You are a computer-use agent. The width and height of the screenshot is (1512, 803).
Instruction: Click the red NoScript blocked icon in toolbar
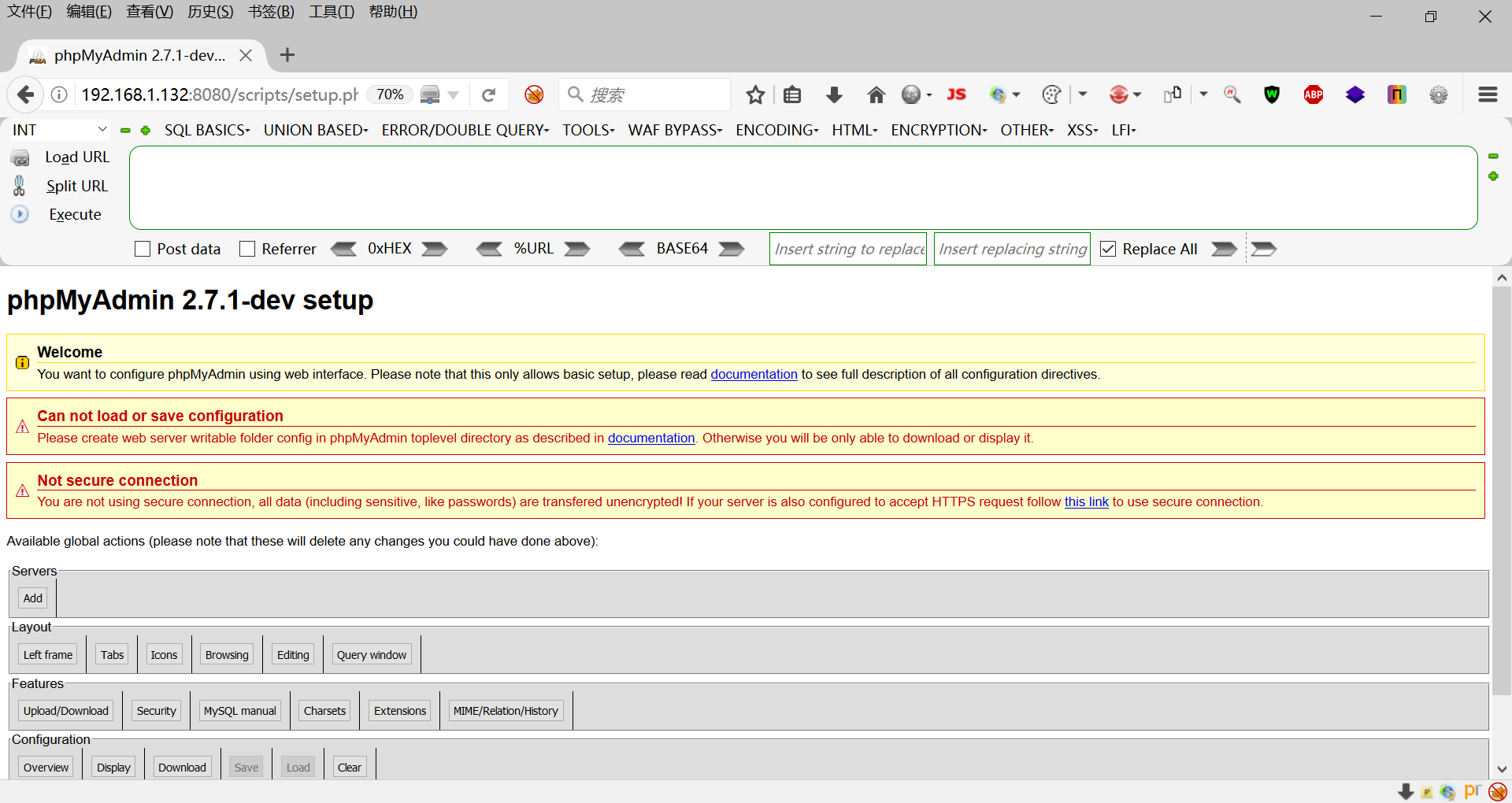pyautogui.click(x=534, y=95)
